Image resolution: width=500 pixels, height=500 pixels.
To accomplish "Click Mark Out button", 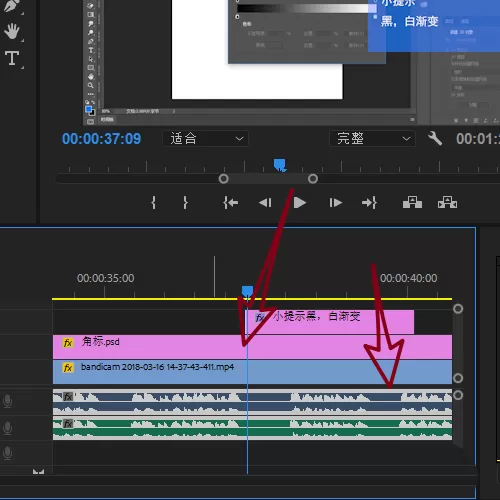I will (185, 202).
